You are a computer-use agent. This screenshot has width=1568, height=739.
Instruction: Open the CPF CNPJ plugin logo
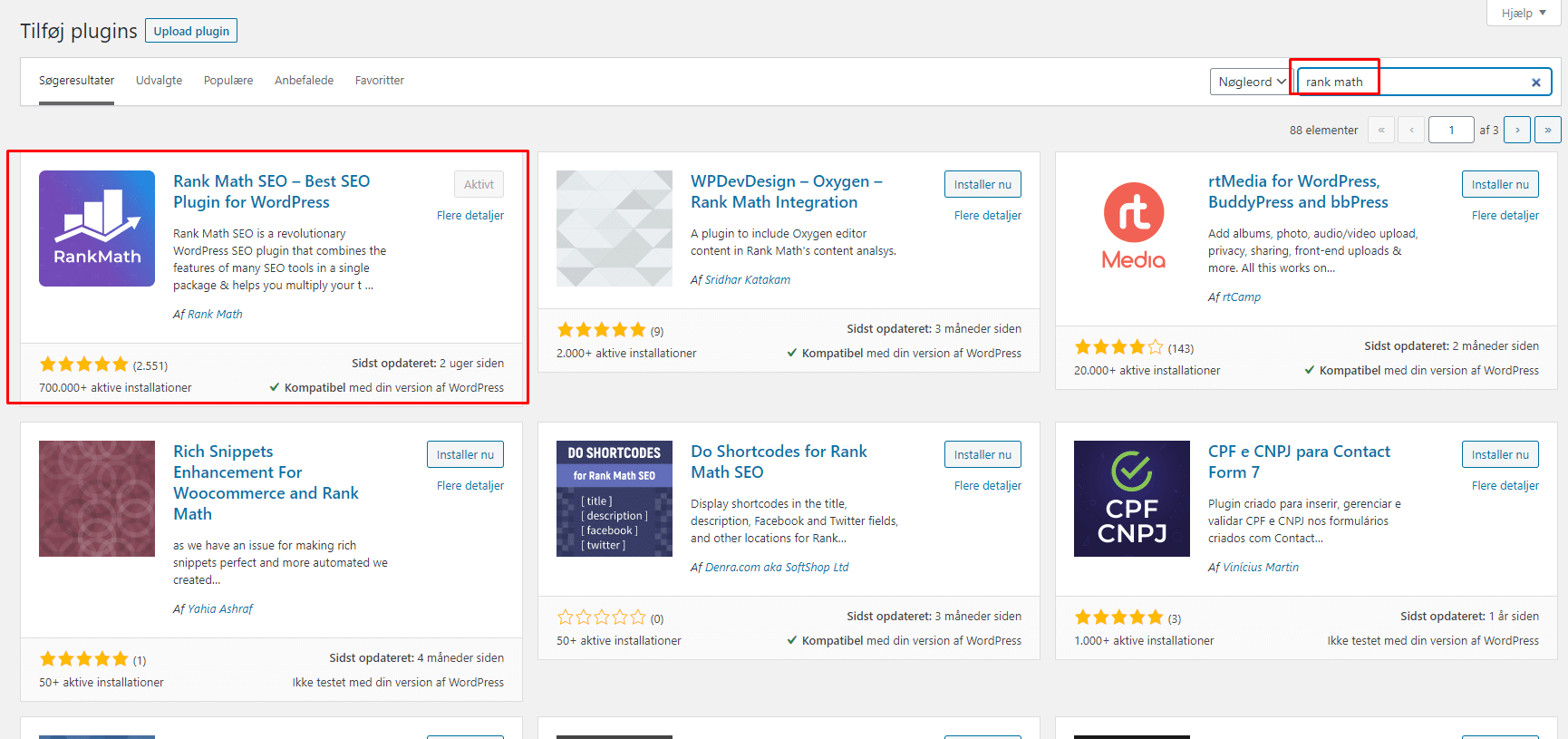[x=1132, y=499]
